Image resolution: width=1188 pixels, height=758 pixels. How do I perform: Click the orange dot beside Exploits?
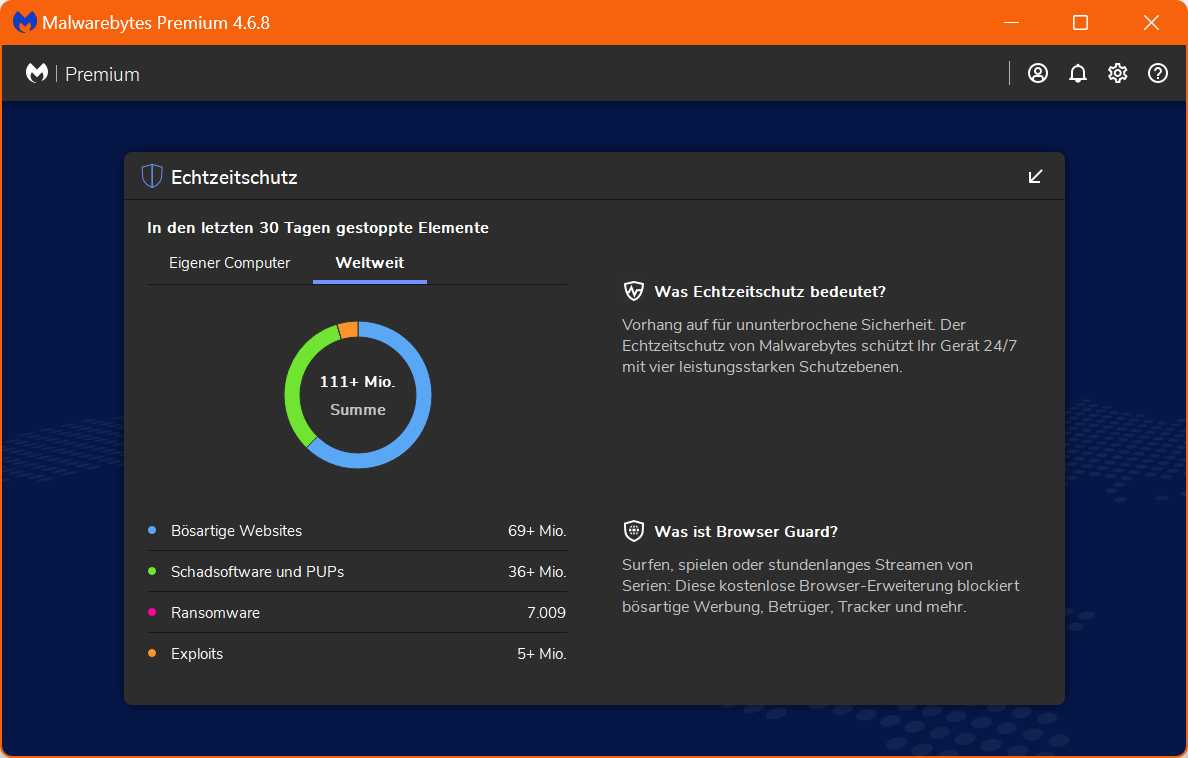[x=153, y=653]
